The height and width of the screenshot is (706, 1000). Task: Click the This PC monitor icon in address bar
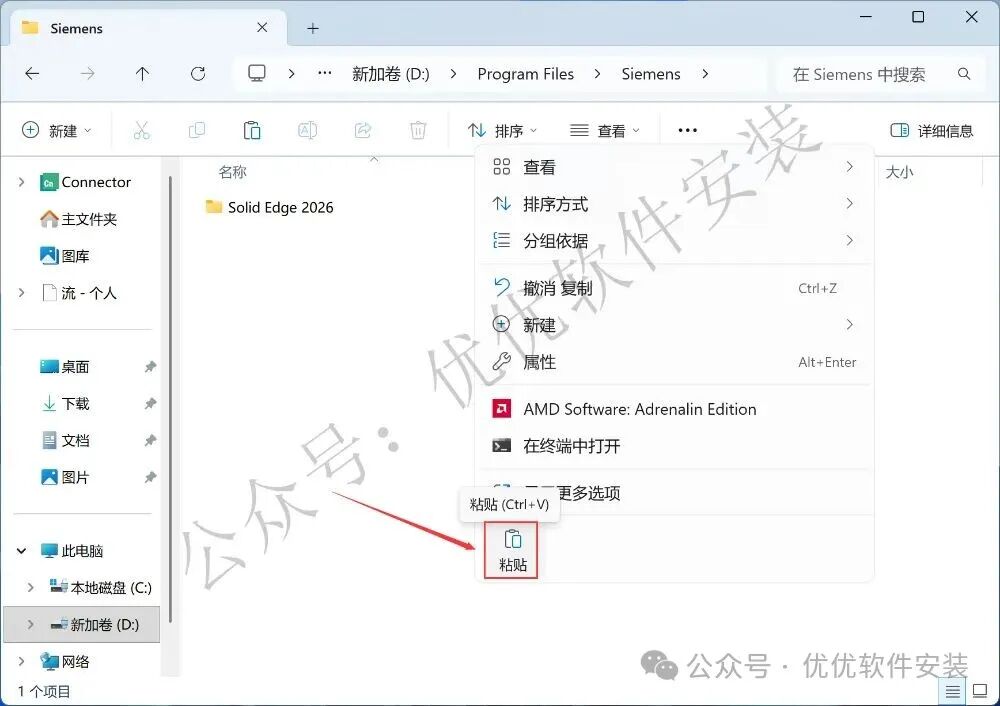click(x=257, y=73)
